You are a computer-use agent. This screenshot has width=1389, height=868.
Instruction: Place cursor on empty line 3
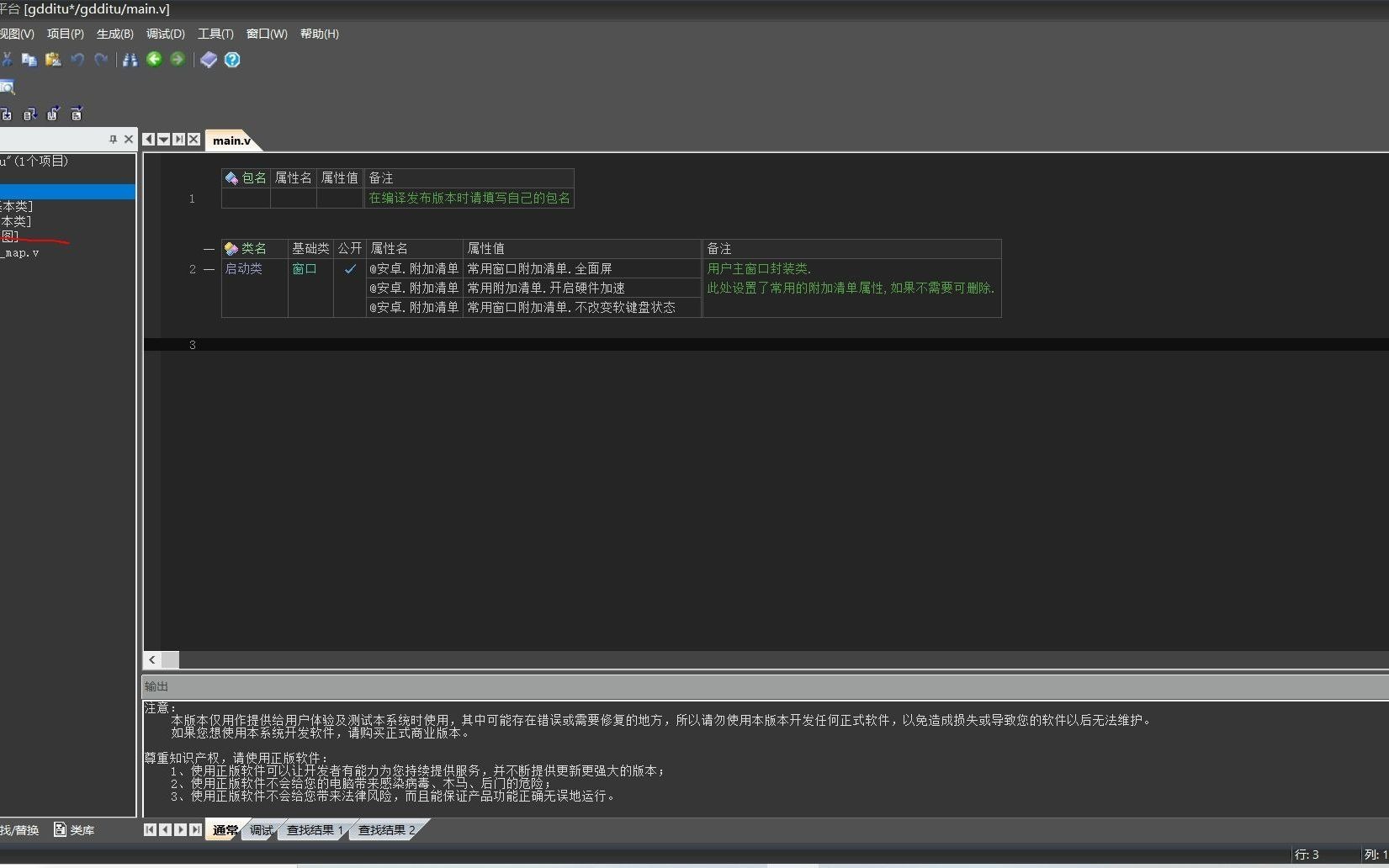[x=766, y=345]
